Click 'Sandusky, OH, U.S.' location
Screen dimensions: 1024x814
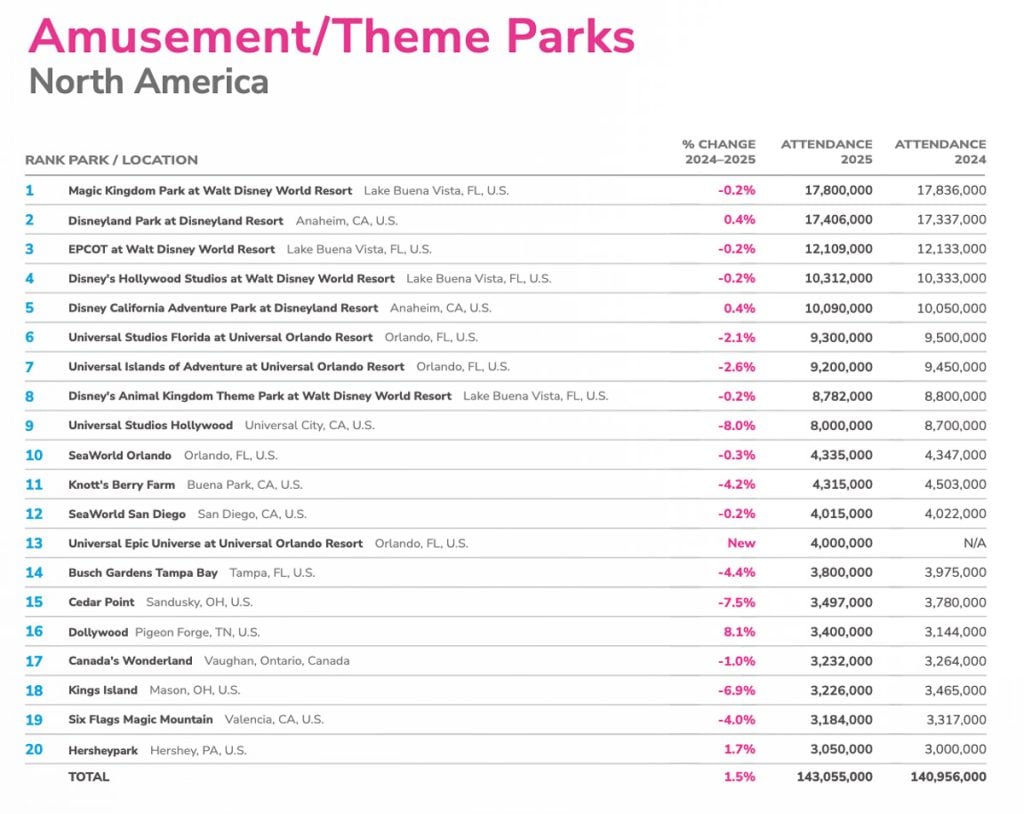[x=199, y=602]
